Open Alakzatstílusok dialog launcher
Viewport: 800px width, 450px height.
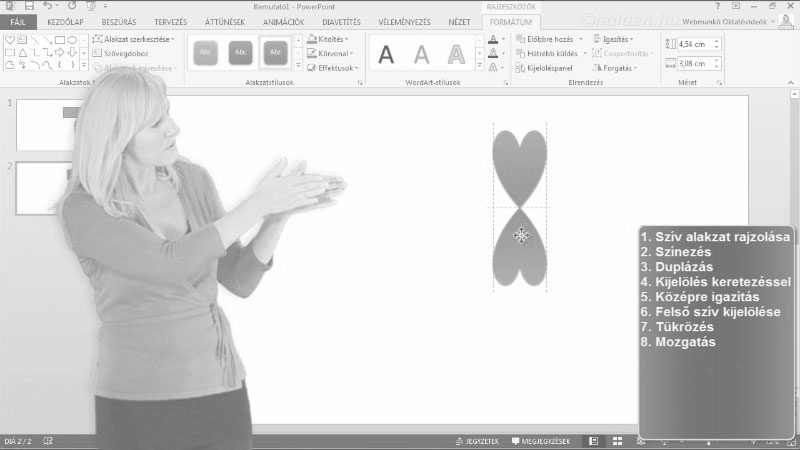[360, 83]
